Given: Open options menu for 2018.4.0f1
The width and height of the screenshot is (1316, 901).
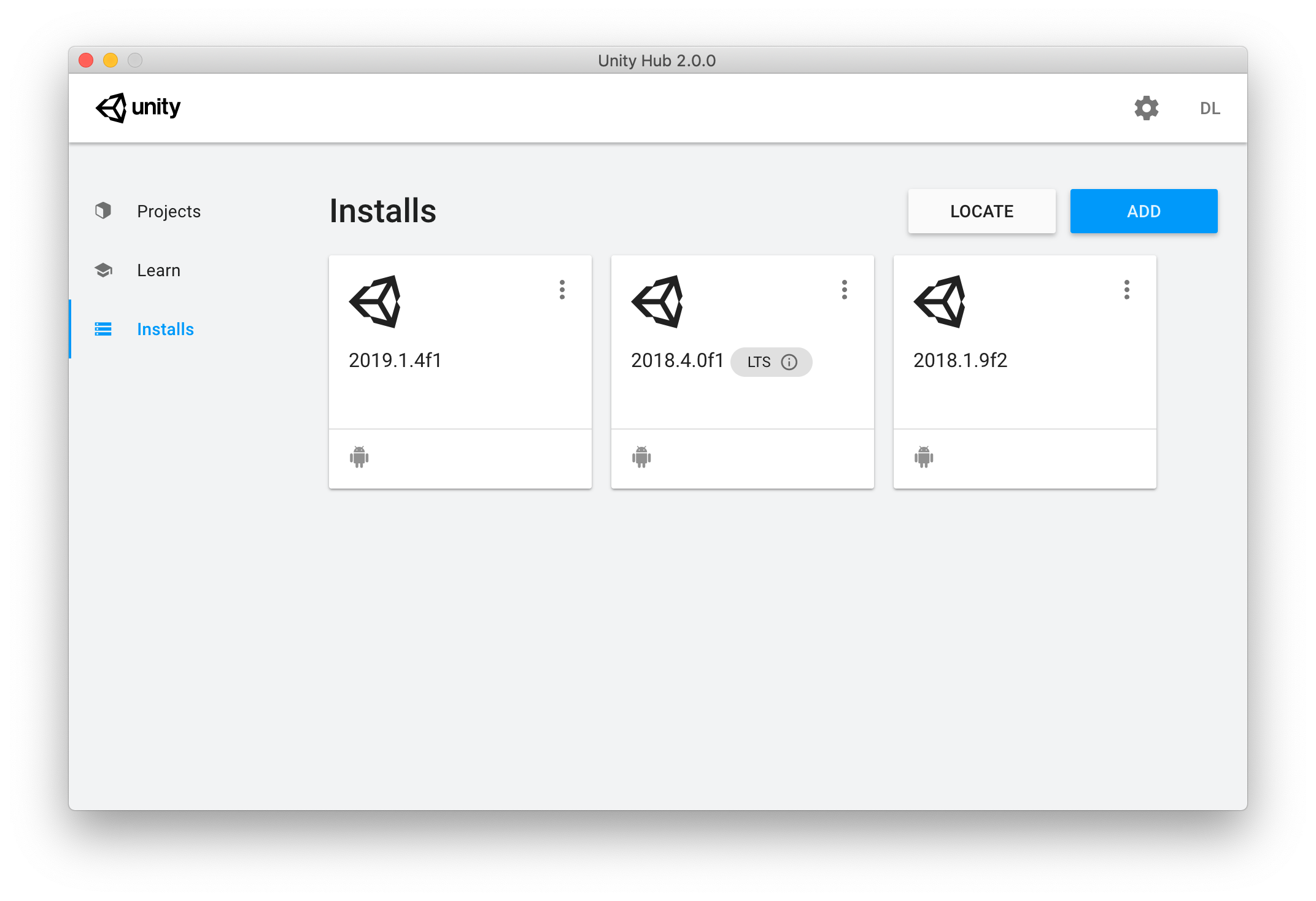Looking at the screenshot, I should click(x=844, y=290).
